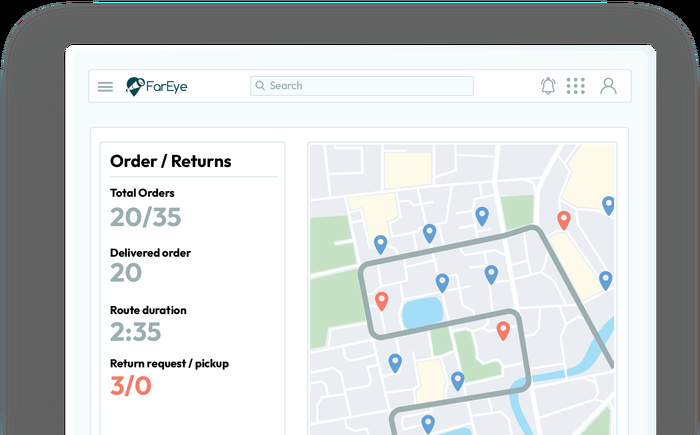Click the red 3/0 returns value

131,385
